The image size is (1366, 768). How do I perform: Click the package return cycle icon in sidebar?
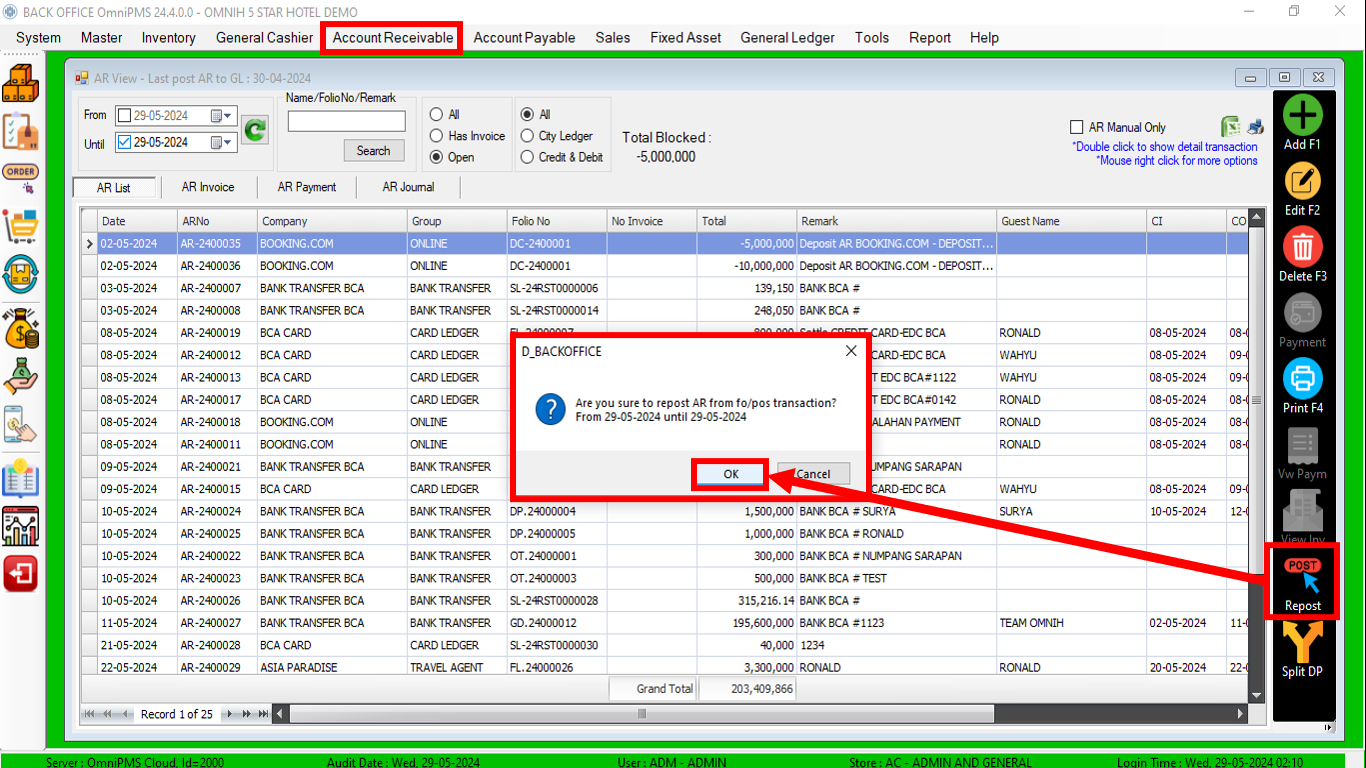tap(21, 274)
